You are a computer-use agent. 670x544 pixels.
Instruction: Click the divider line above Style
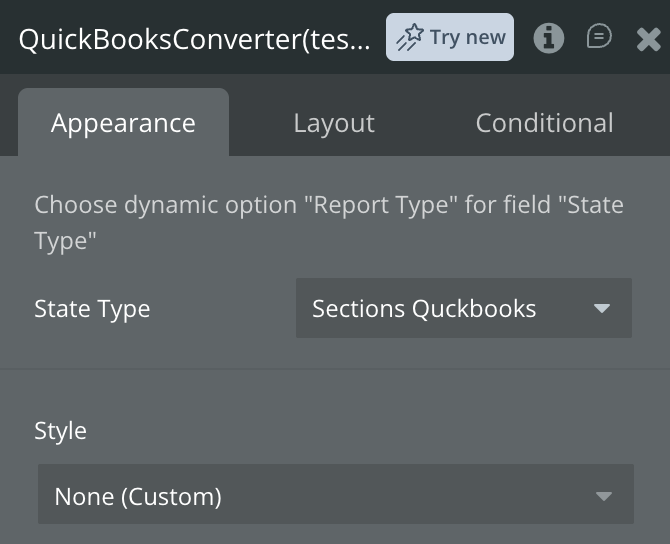(x=335, y=369)
